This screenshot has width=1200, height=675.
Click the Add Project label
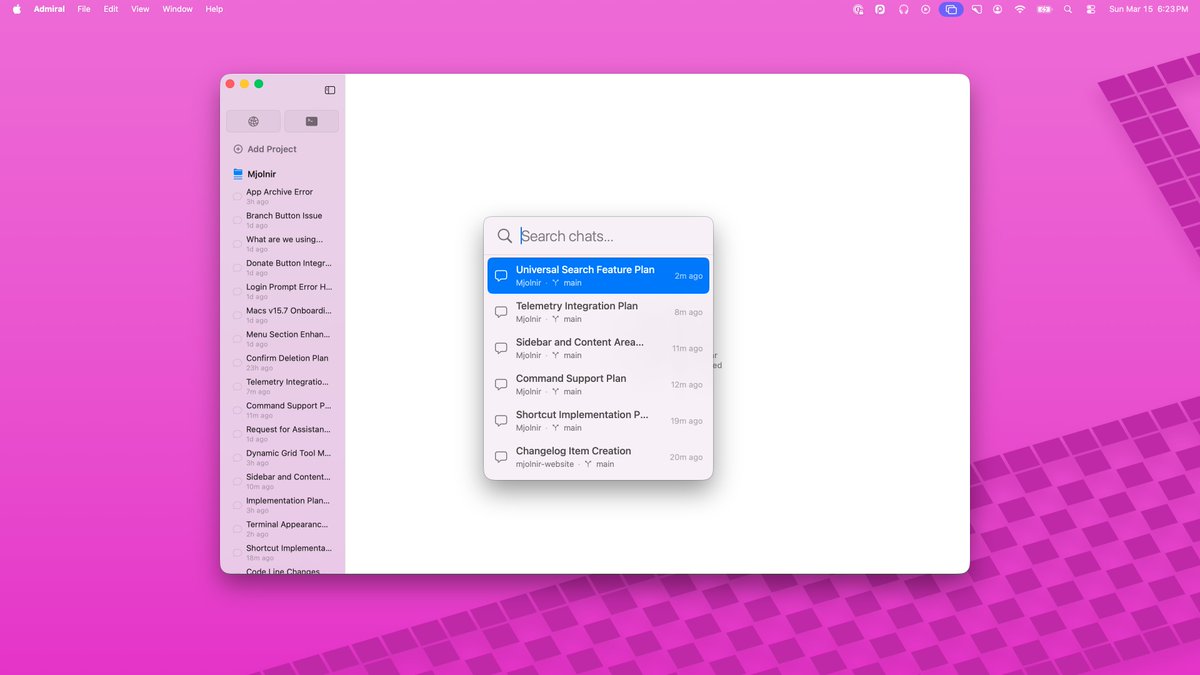272,149
